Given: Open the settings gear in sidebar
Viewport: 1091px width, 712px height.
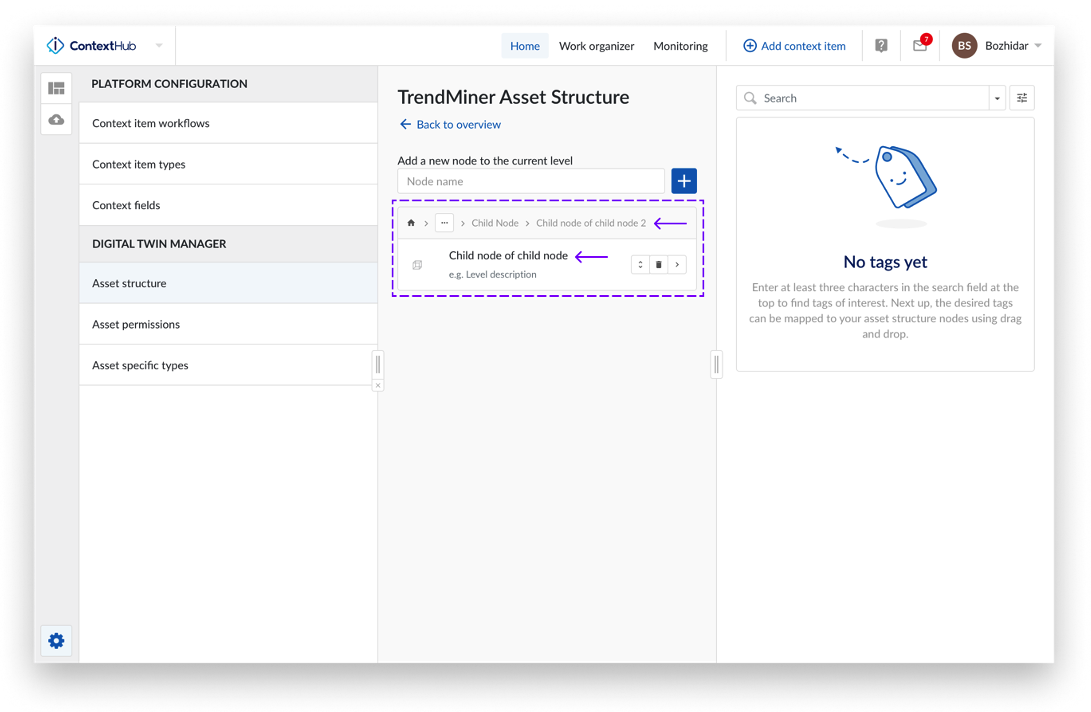Looking at the screenshot, I should coord(56,641).
